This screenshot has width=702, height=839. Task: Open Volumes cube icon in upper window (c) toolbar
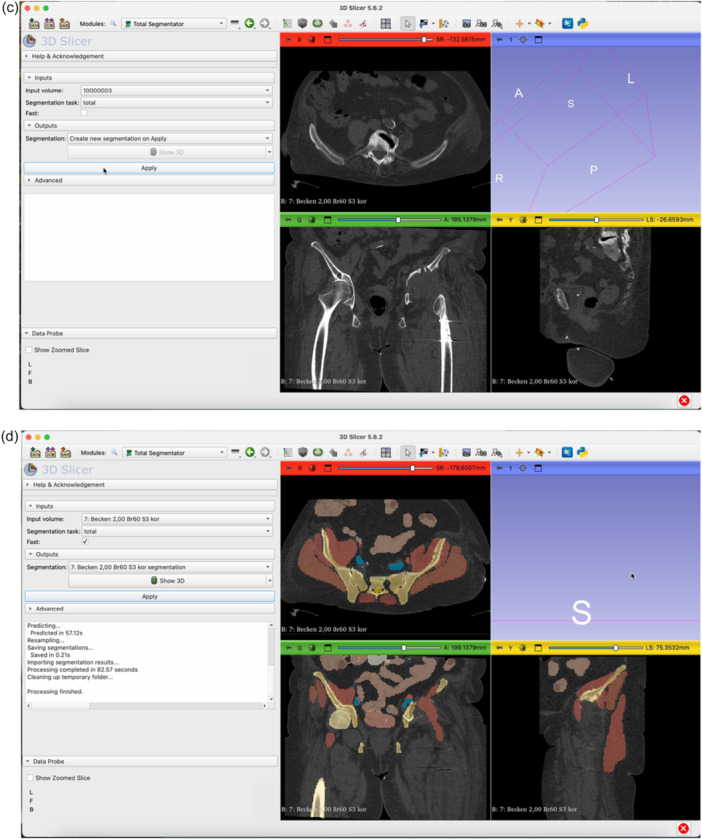tap(302, 24)
